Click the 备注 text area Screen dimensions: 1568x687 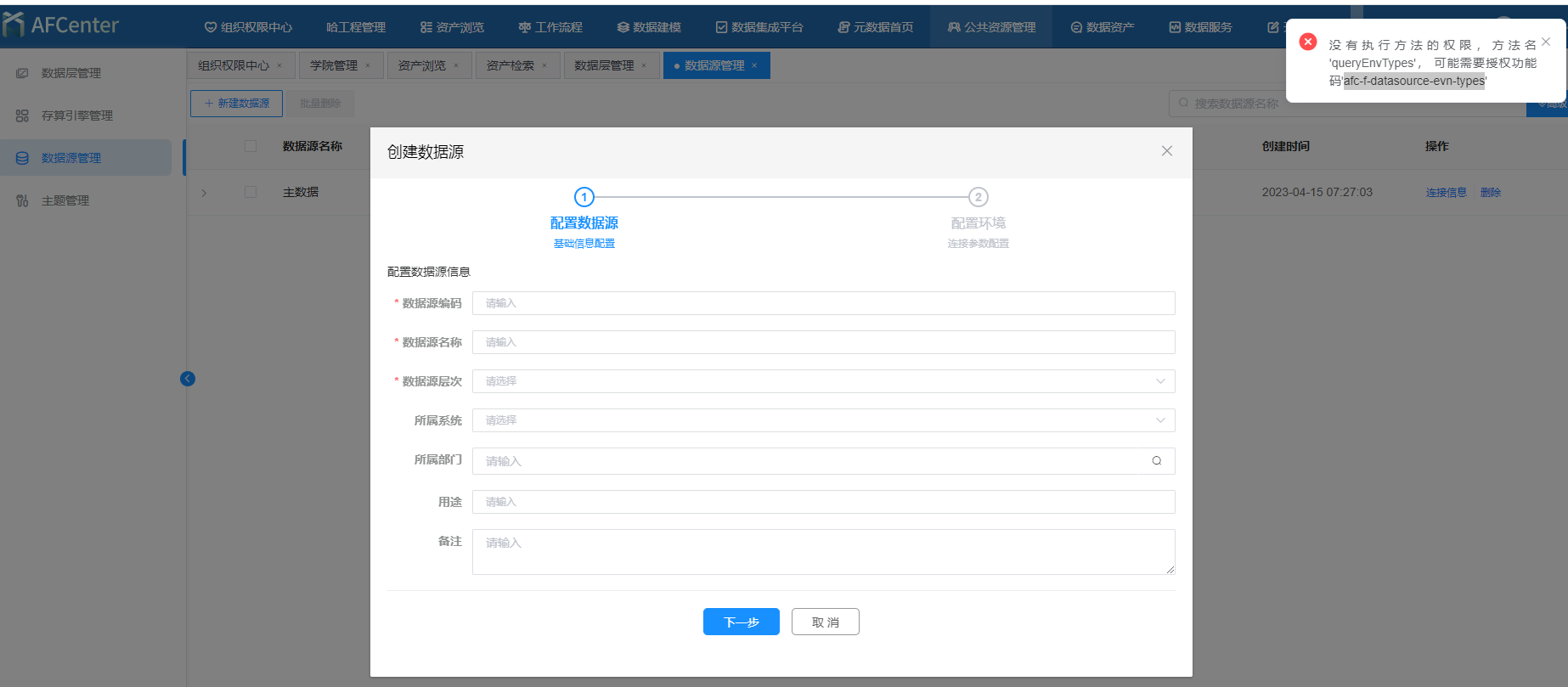(x=823, y=552)
